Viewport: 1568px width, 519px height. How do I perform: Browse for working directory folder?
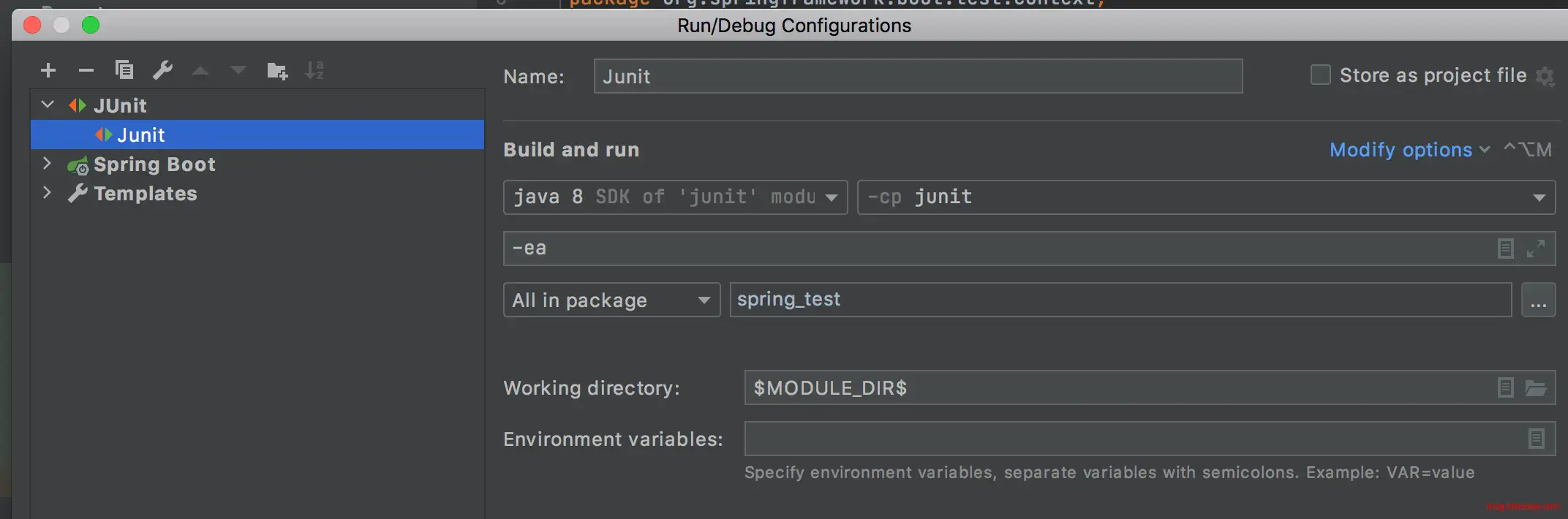click(1535, 388)
